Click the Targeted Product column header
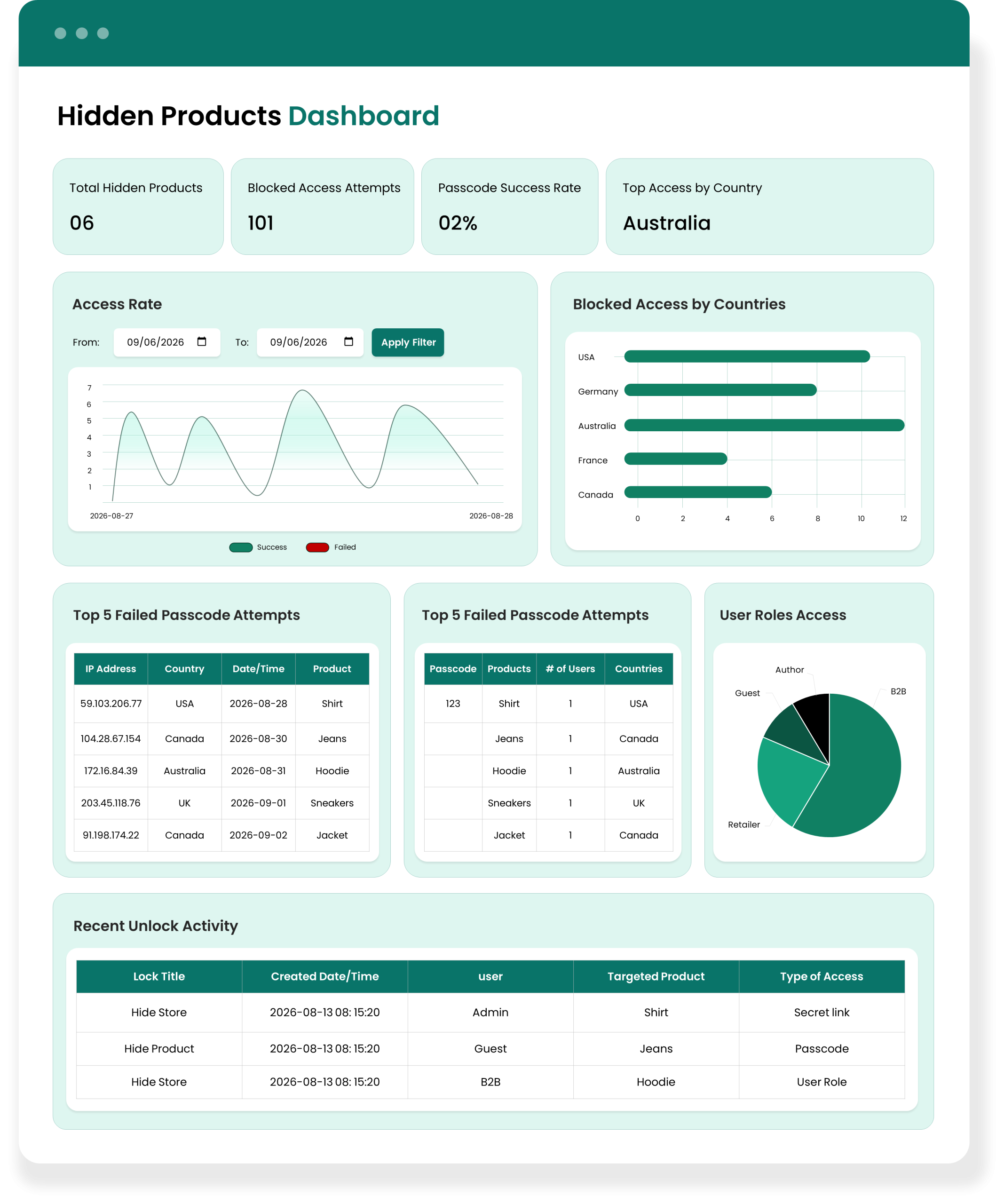1004x1204 pixels. tap(656, 976)
